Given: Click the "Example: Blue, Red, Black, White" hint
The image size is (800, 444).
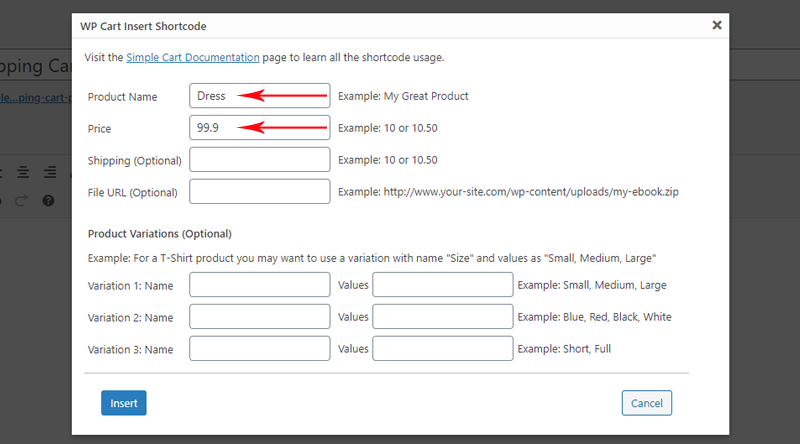Looking at the screenshot, I should tap(594, 317).
